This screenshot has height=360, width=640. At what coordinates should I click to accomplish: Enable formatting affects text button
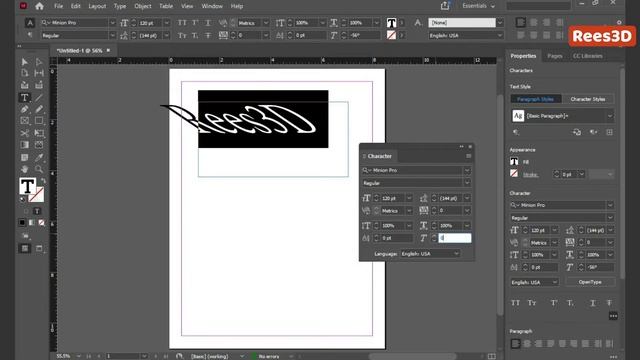[x=37, y=211]
